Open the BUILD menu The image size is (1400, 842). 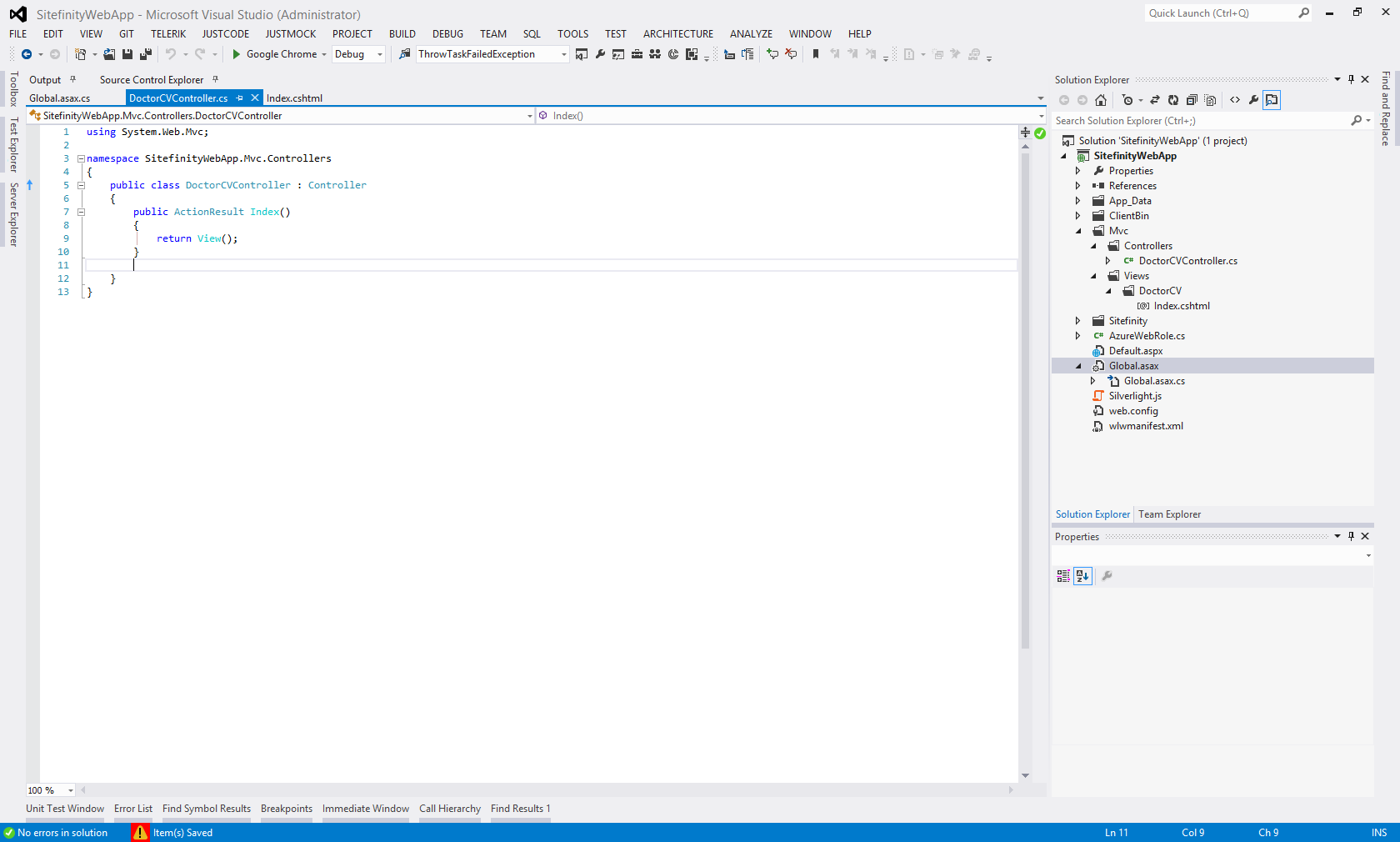tap(402, 34)
